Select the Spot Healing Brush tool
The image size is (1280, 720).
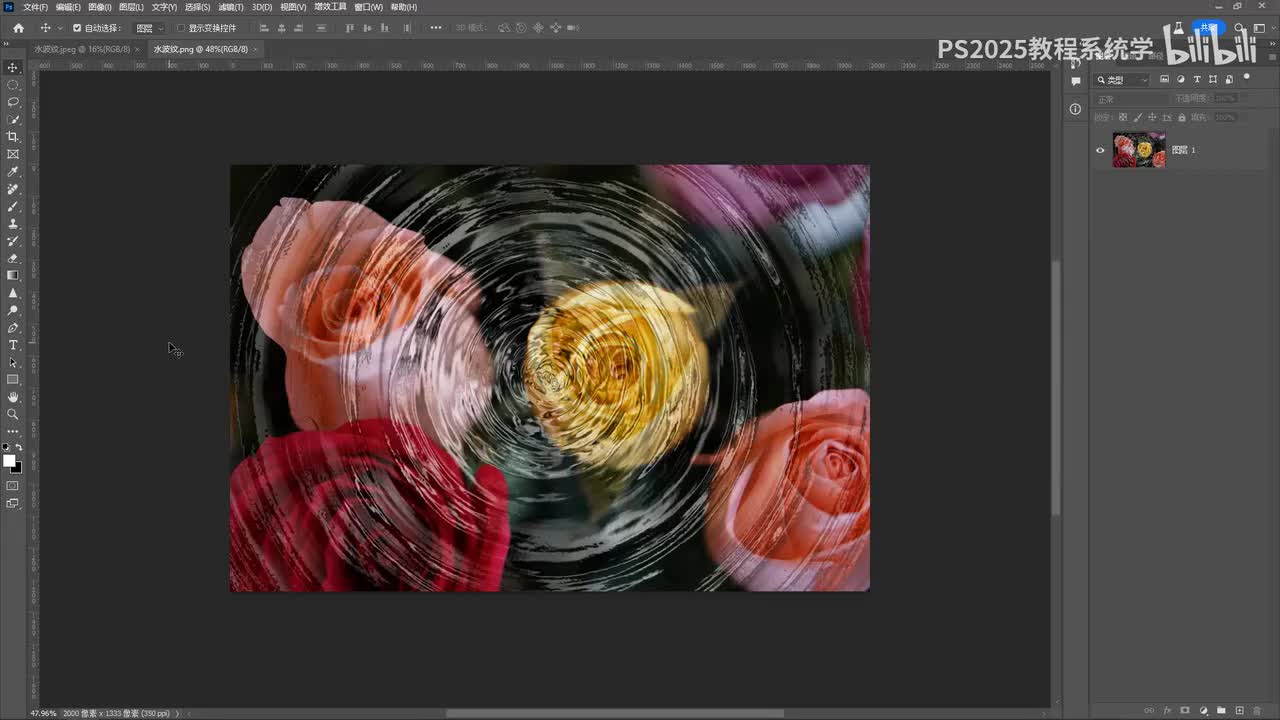click(x=13, y=189)
